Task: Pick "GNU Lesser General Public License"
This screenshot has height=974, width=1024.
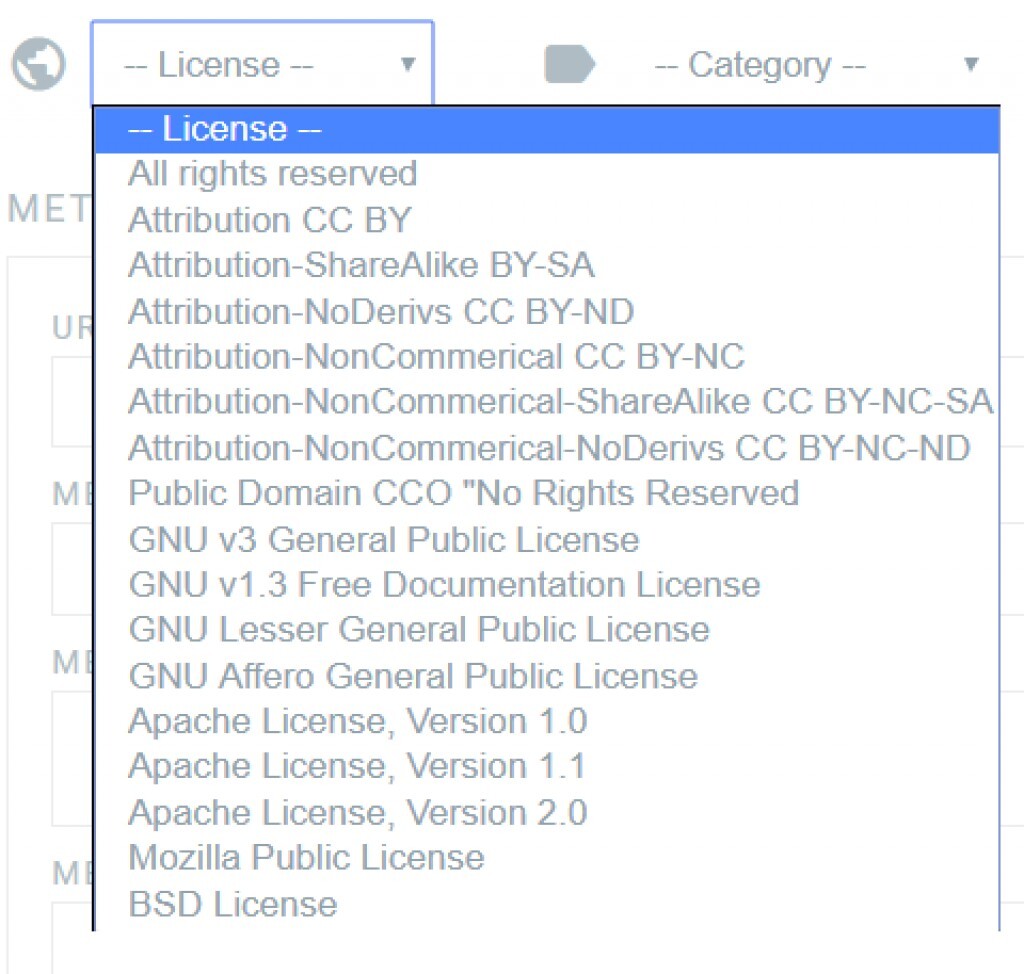Action: point(419,630)
